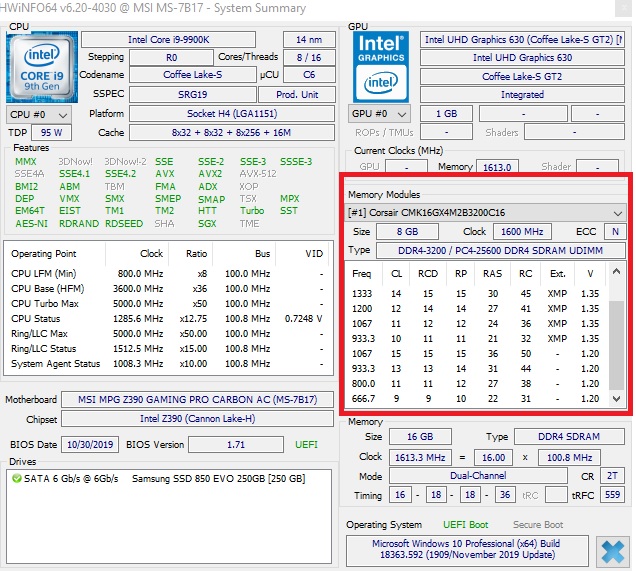Click the Intel UHD Graphics 630 (Coffee Lake-S GT2) field
The height and width of the screenshot is (571, 636).
(522, 40)
